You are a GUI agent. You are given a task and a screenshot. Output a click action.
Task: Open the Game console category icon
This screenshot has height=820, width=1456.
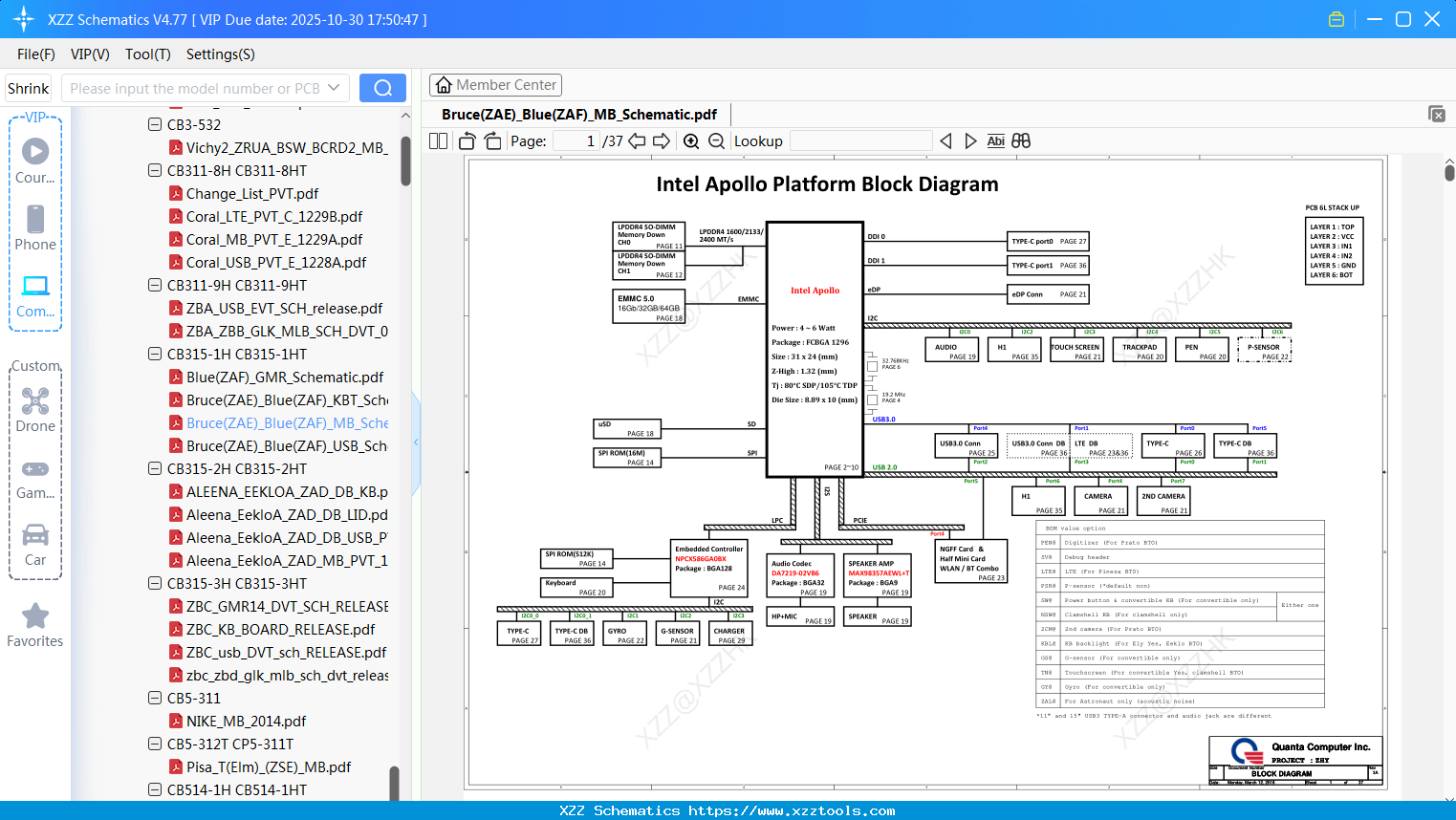pos(35,468)
